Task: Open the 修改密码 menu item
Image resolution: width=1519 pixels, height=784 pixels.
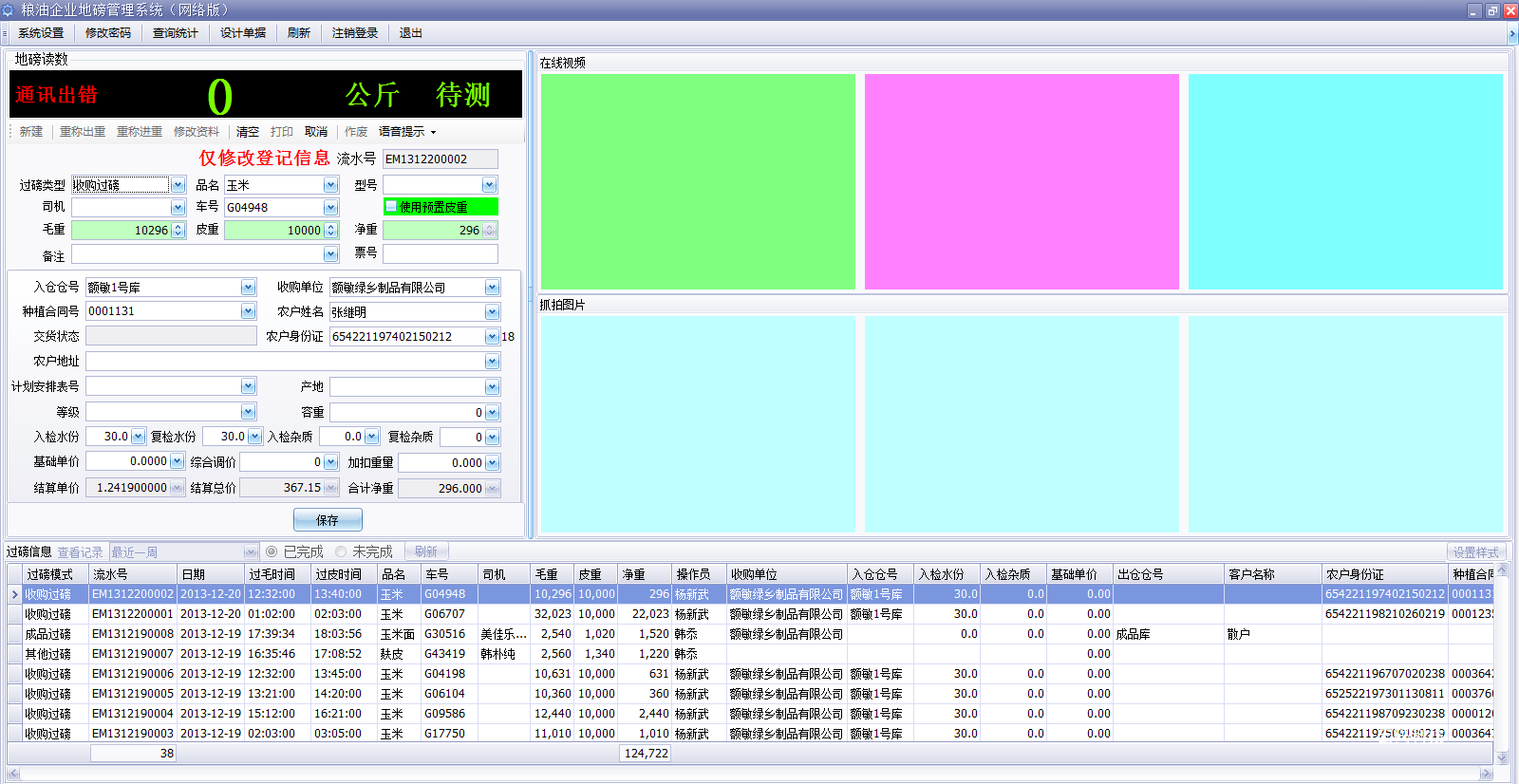Action: (x=108, y=33)
